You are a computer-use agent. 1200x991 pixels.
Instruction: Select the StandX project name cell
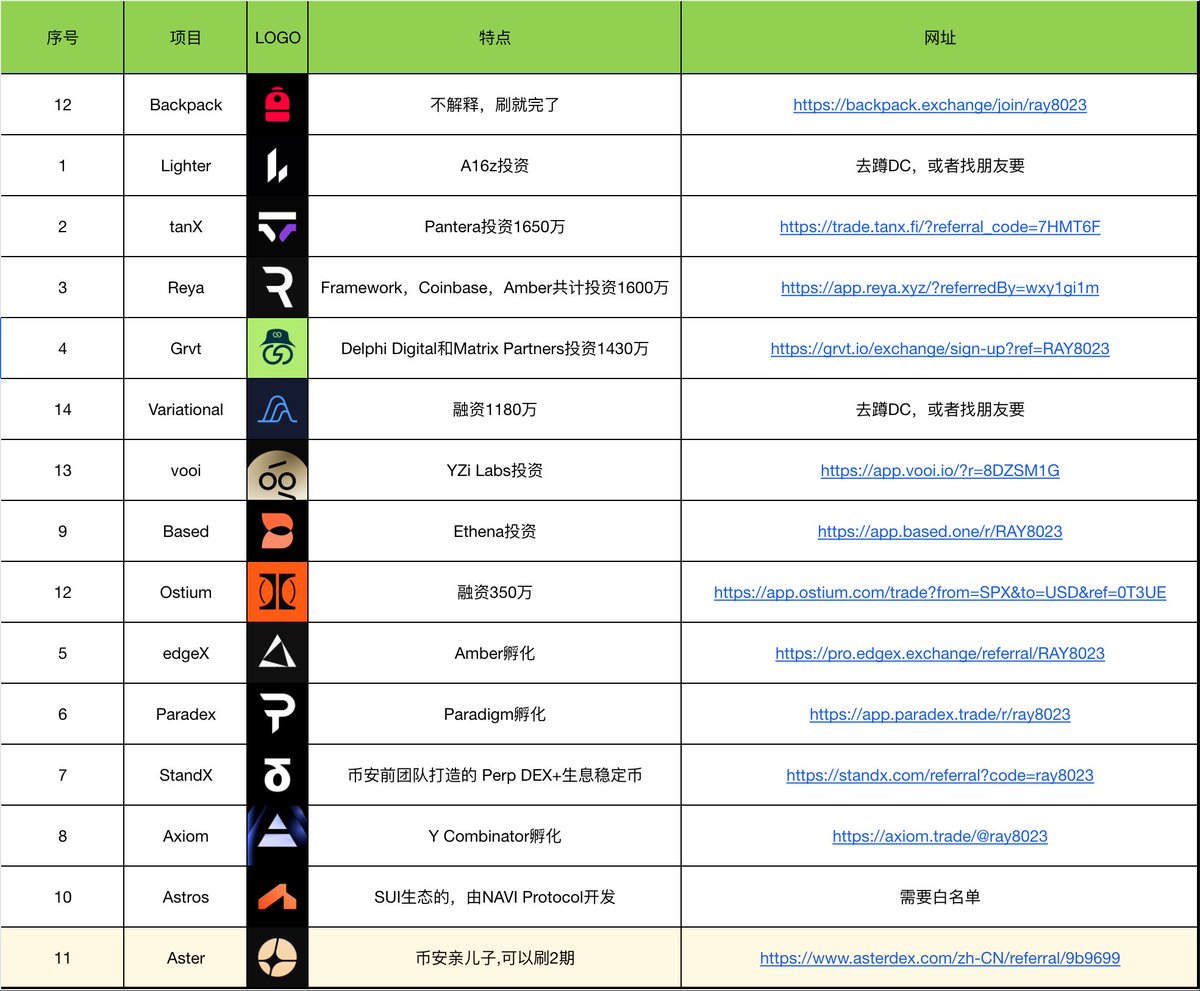click(x=185, y=776)
